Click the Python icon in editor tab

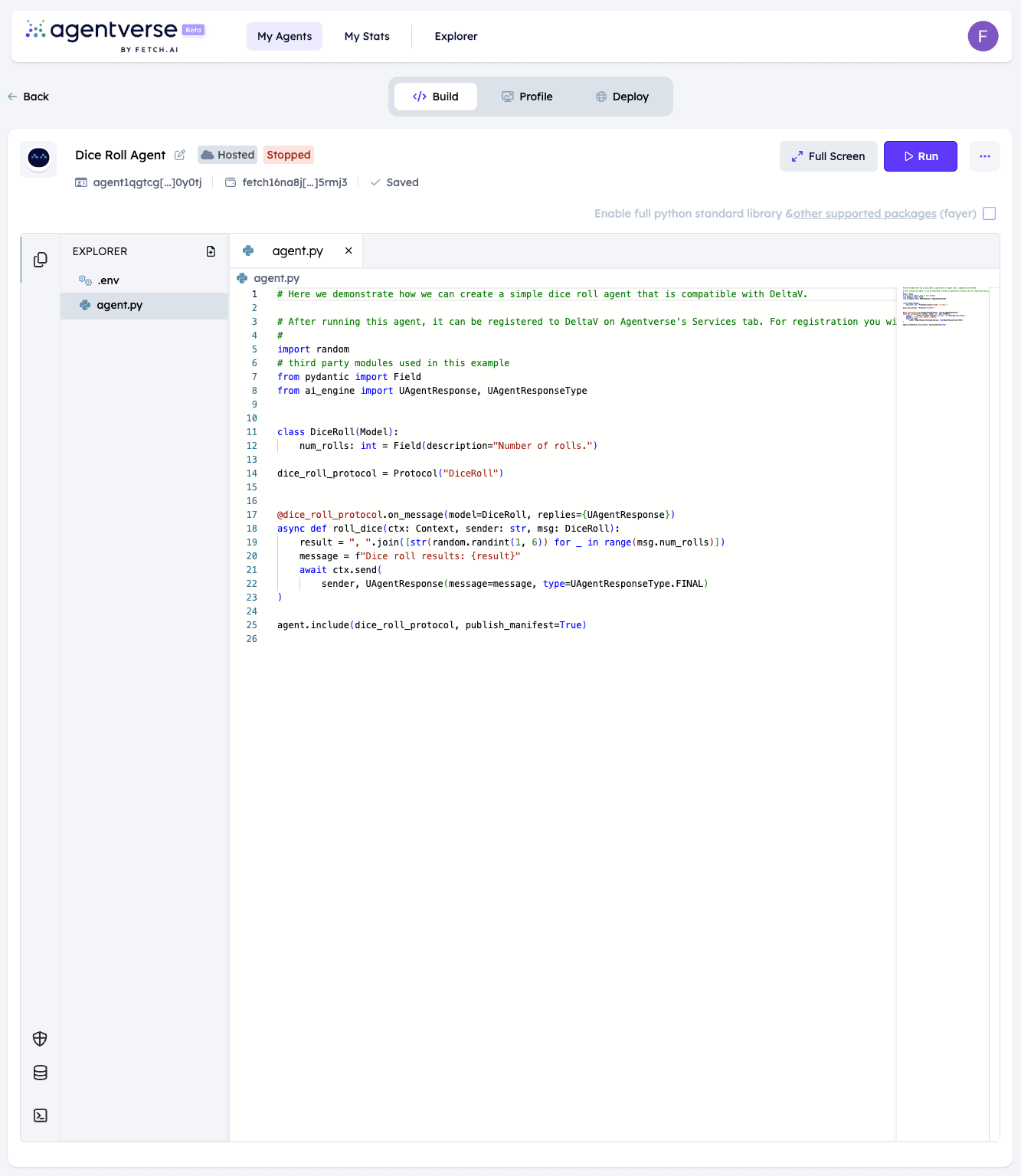pos(248,251)
